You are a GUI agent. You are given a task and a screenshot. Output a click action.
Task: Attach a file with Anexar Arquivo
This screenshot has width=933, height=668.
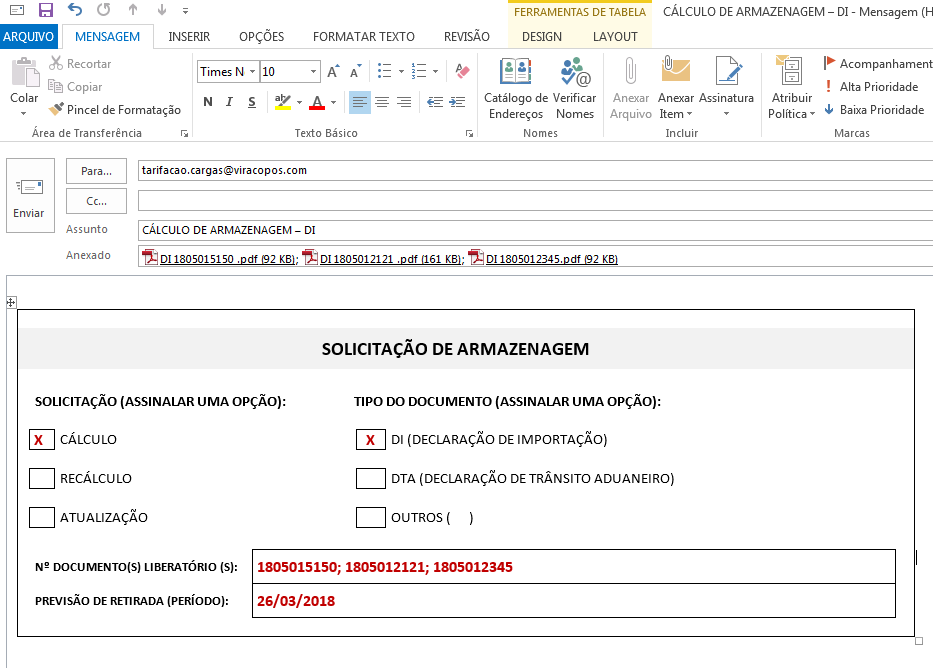(631, 89)
